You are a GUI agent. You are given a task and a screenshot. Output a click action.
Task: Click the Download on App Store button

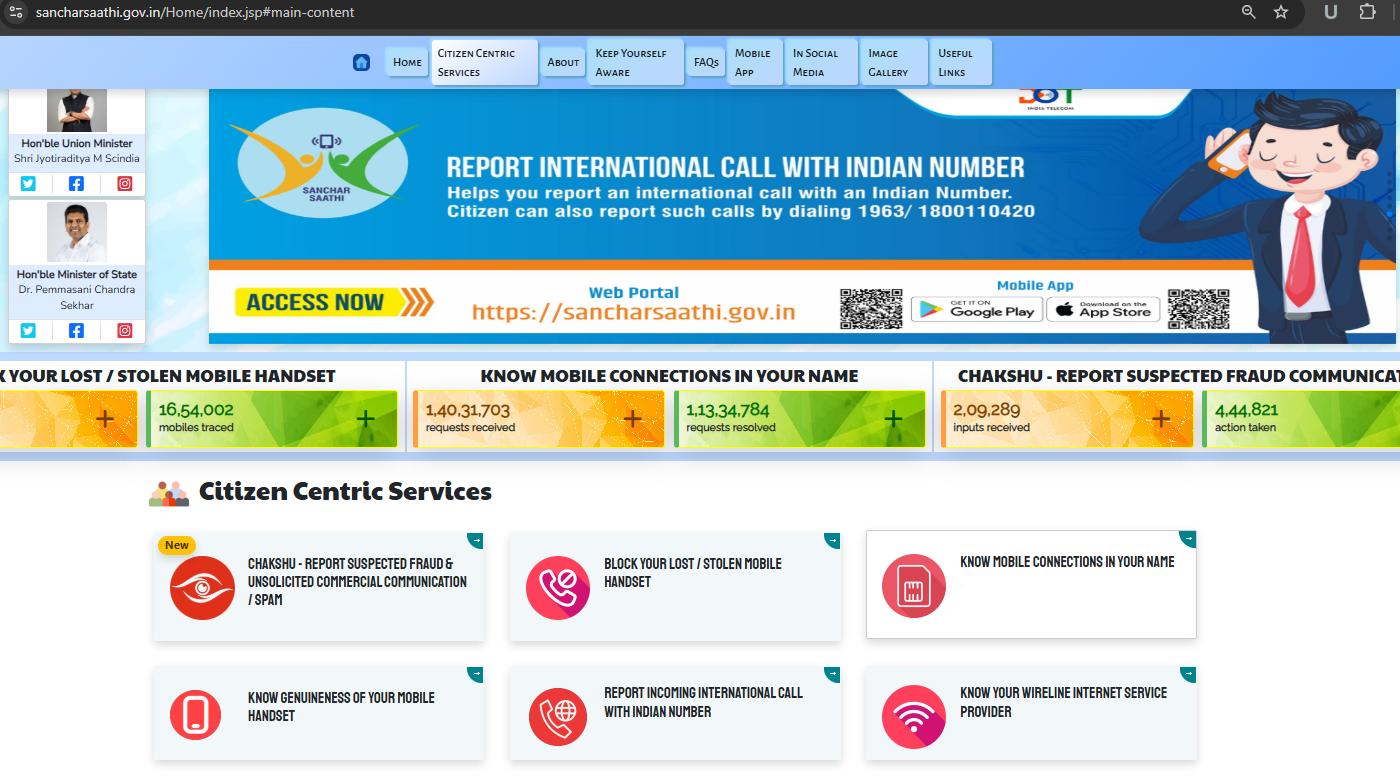(x=1102, y=309)
